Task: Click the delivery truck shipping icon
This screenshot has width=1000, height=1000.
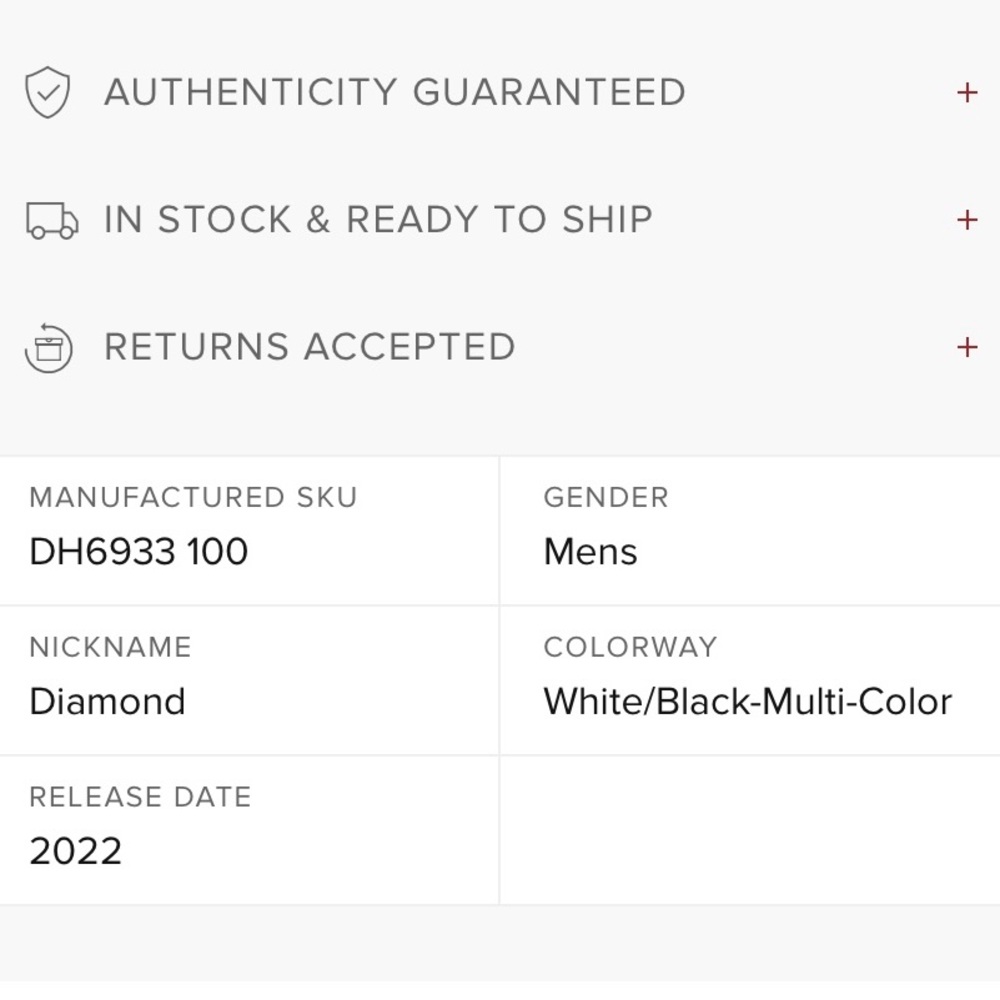Action: [x=52, y=221]
